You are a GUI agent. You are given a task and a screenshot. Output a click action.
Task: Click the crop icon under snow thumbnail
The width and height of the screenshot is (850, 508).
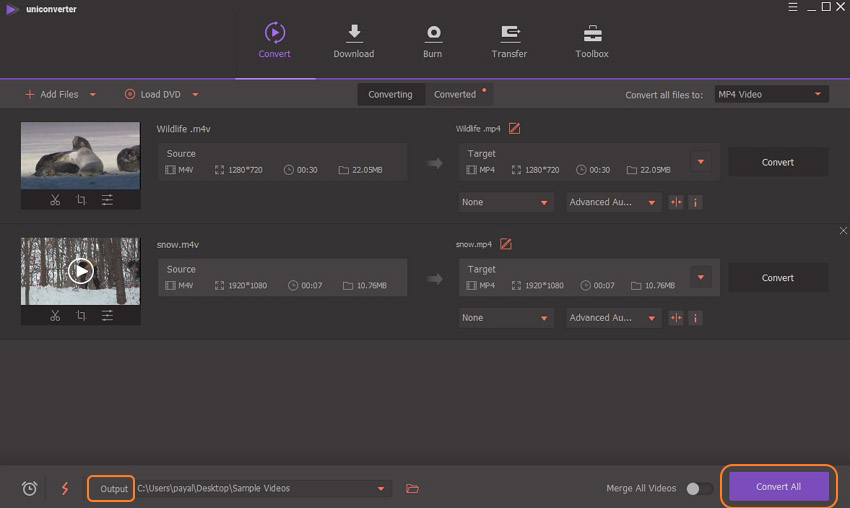(81, 316)
